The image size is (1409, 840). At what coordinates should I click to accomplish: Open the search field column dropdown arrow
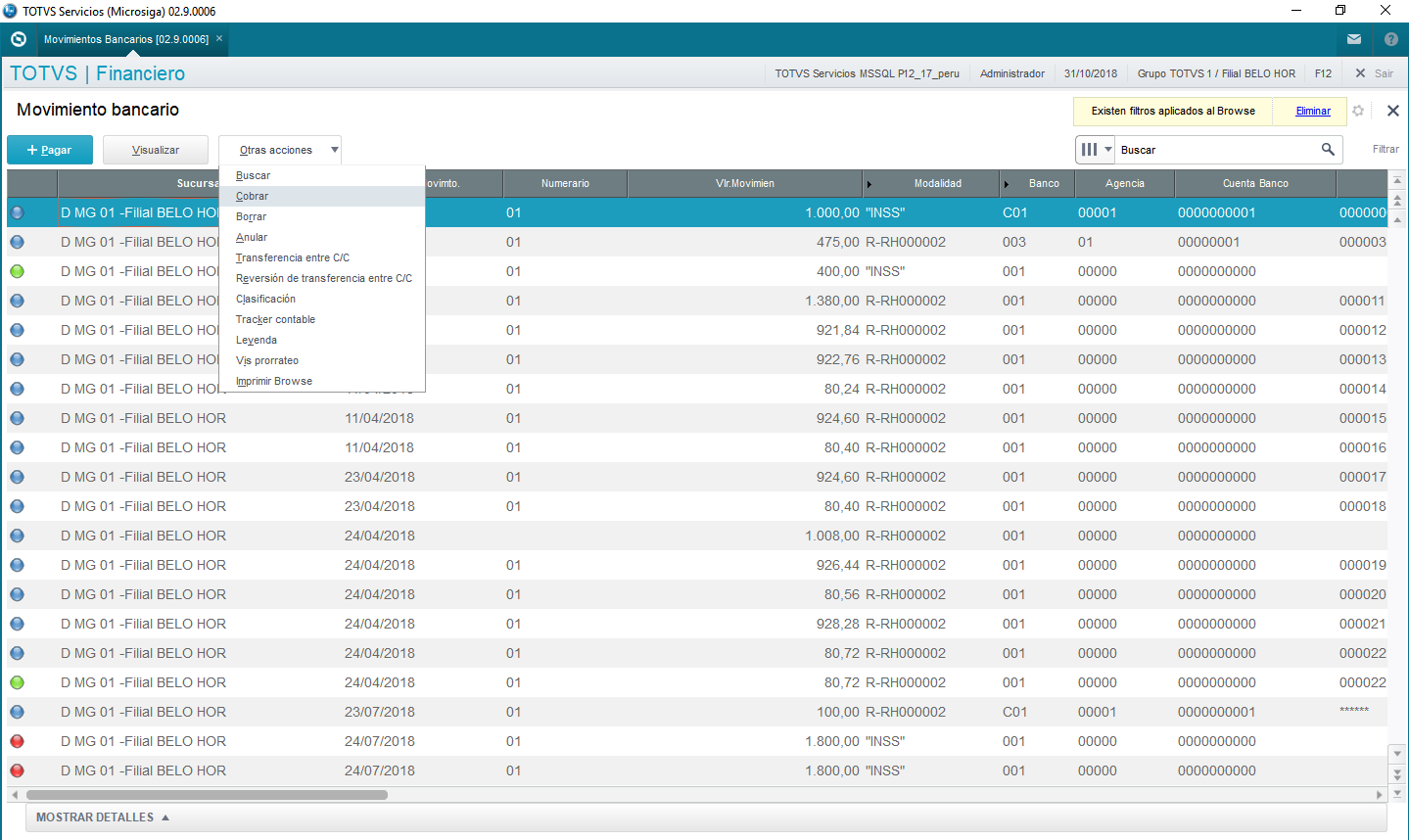[x=1108, y=150]
